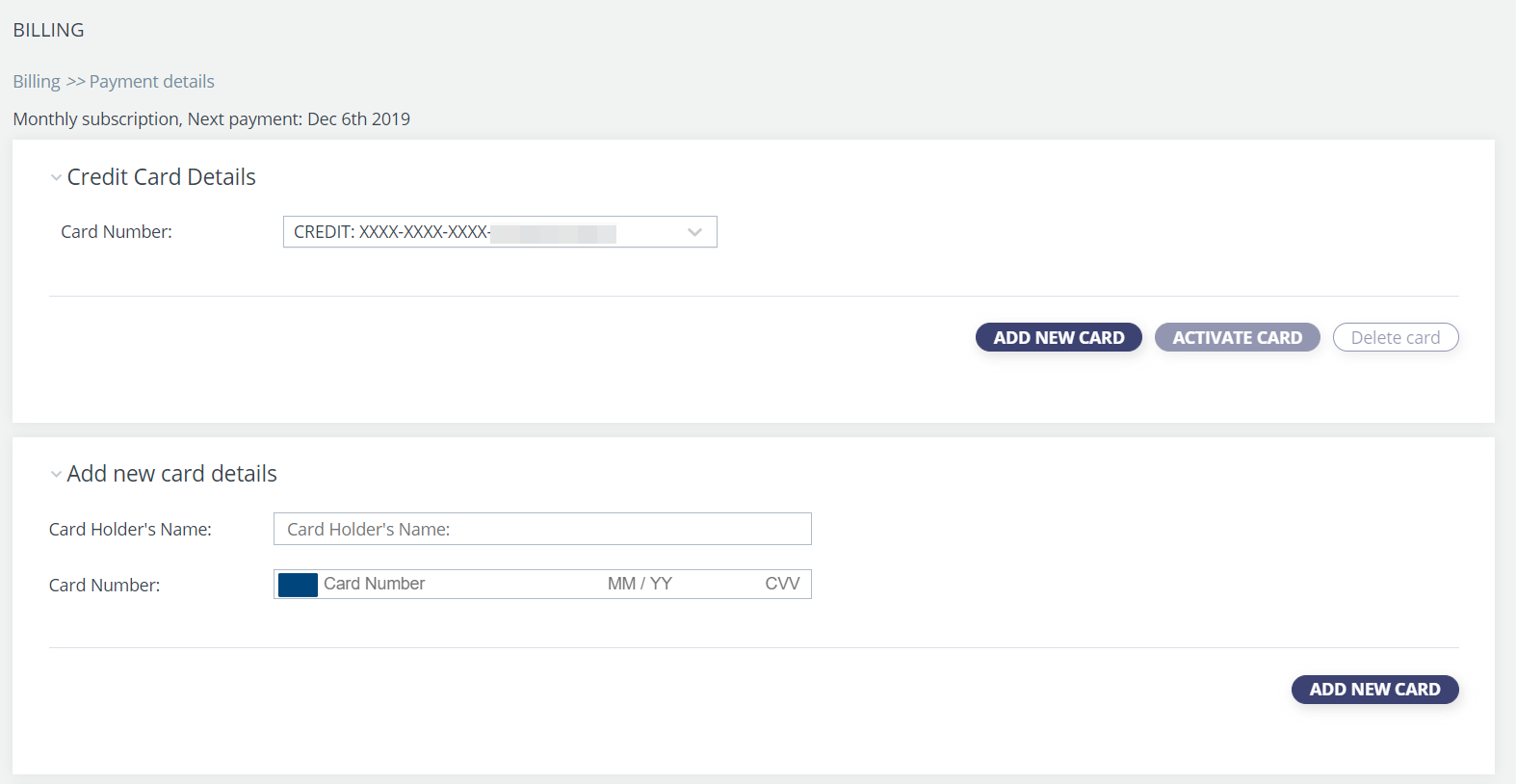Click the Payment details breadcrumb

pos(152,82)
